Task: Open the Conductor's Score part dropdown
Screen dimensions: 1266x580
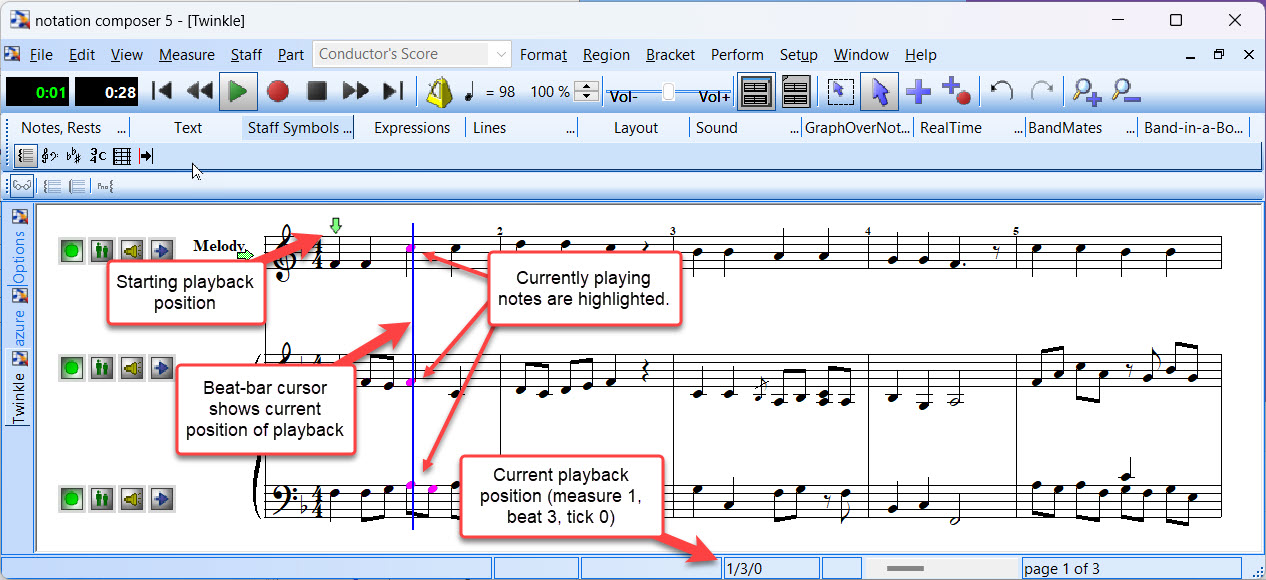Action: [x=501, y=54]
